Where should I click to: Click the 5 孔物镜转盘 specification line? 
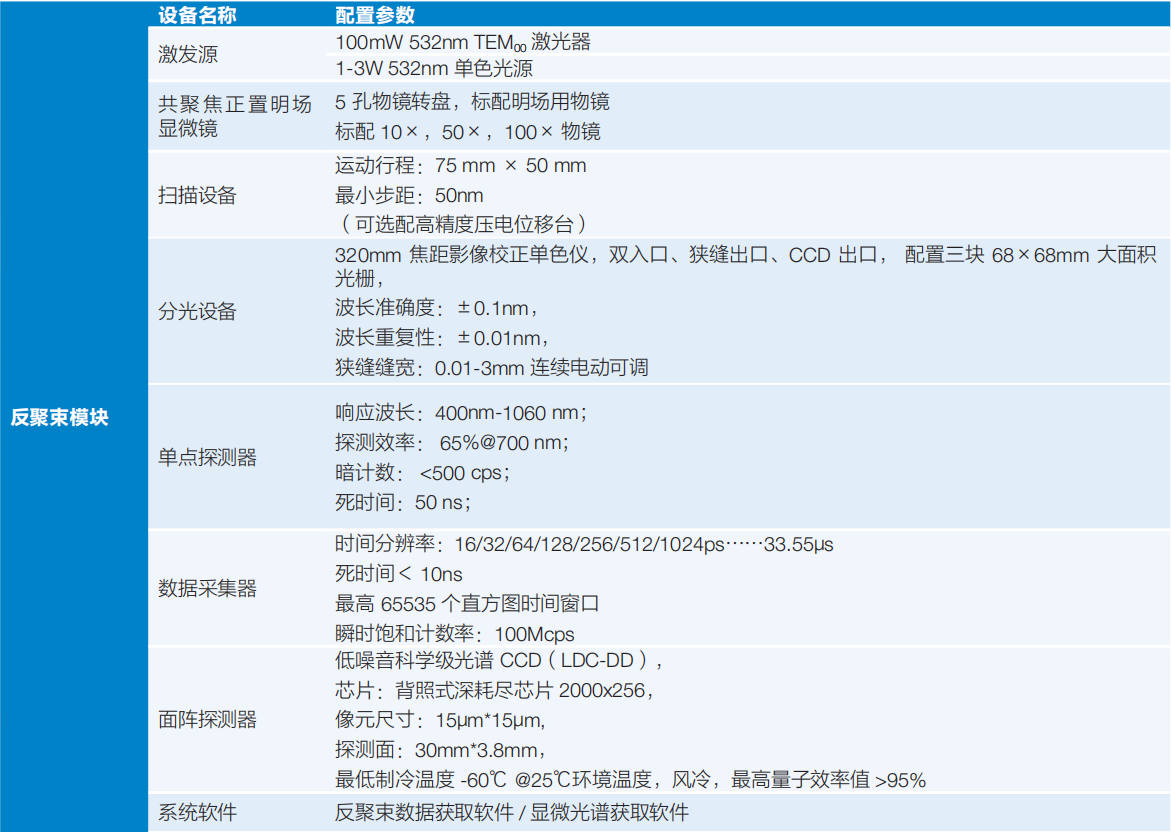tap(472, 102)
